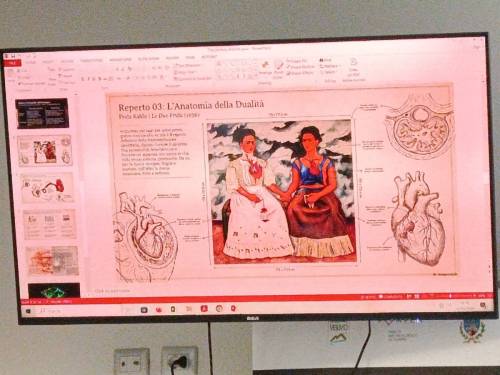Open the FILE tab

click(12, 63)
